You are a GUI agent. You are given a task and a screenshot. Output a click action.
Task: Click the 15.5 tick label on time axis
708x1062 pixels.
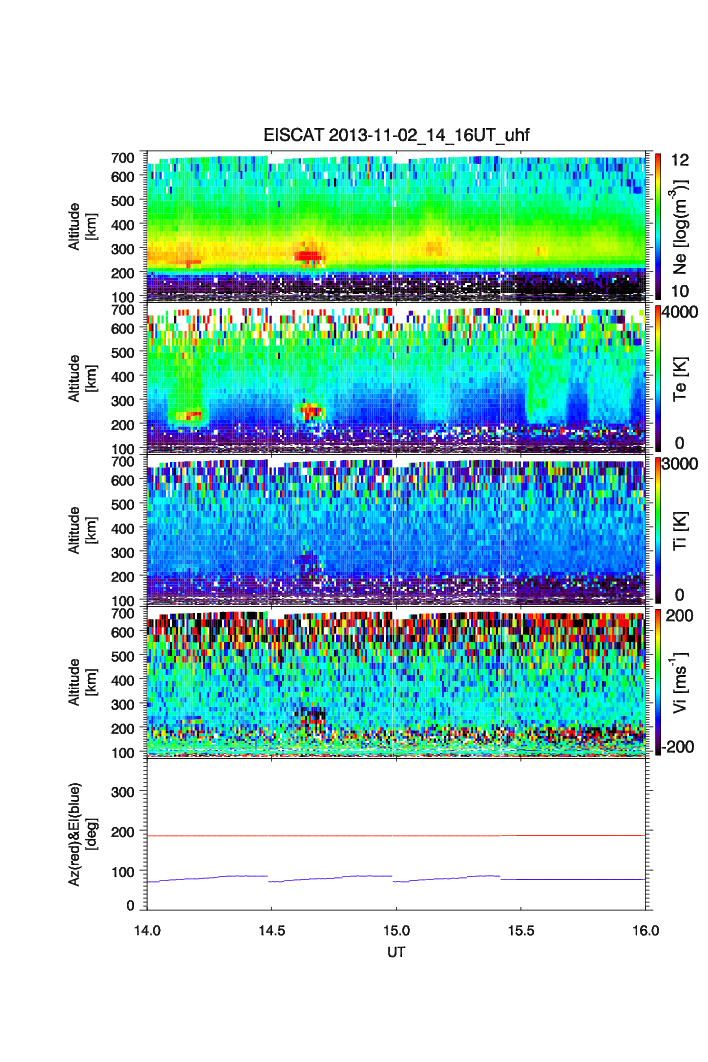pyautogui.click(x=521, y=931)
